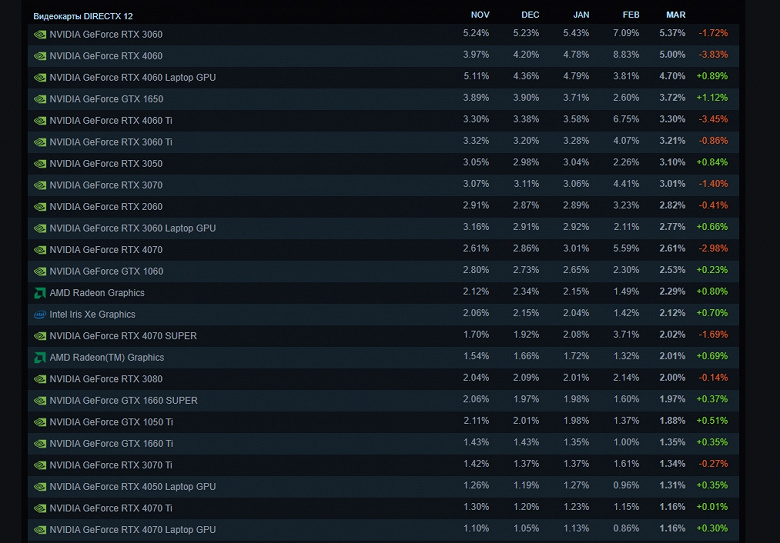Click the NVIDIA icon for GTX 1060
Screen dimensions: 780x543
pos(40,271)
